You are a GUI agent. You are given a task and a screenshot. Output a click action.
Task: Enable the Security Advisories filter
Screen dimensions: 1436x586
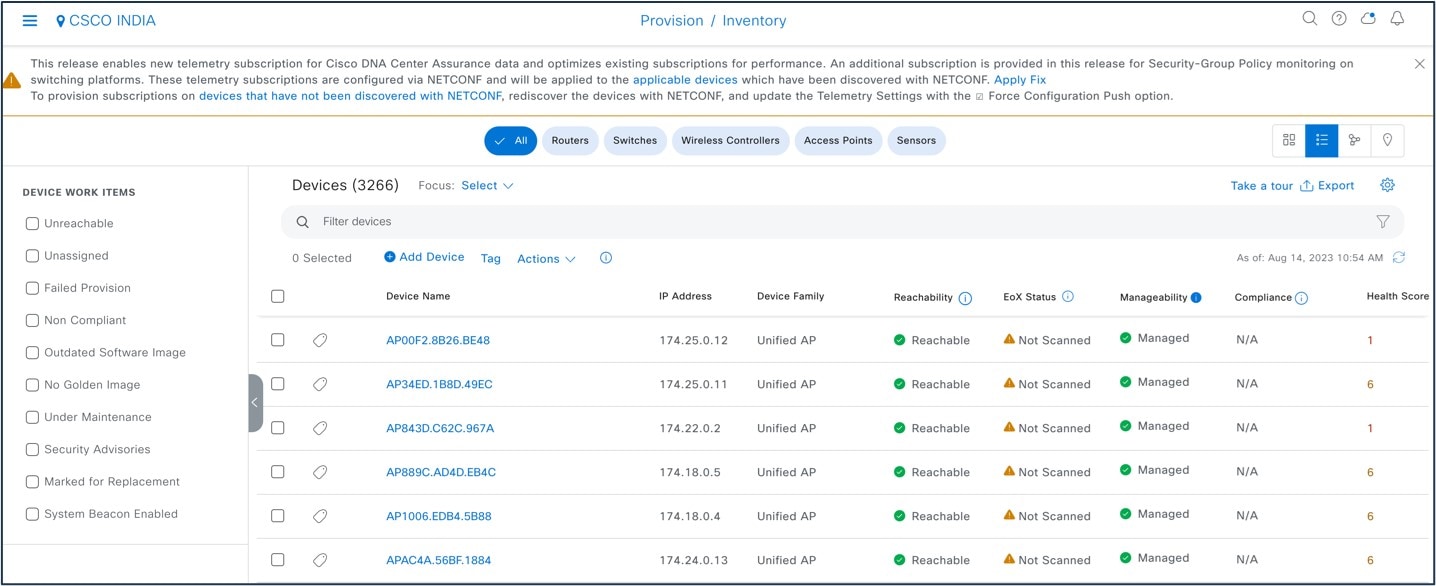[x=32, y=449]
